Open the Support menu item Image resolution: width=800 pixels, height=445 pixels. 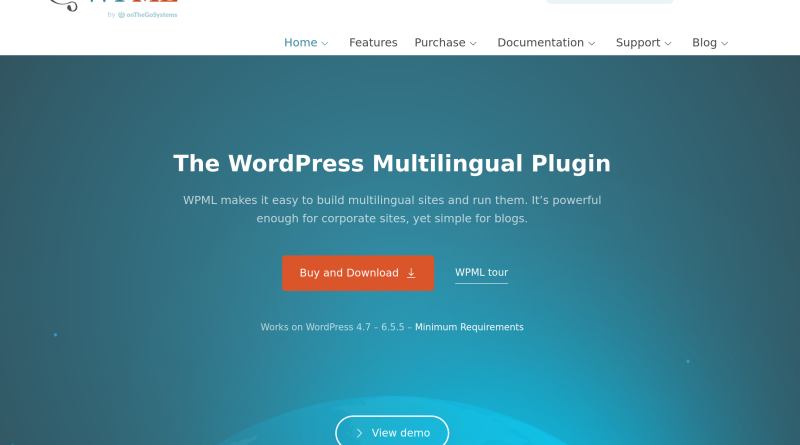[638, 43]
